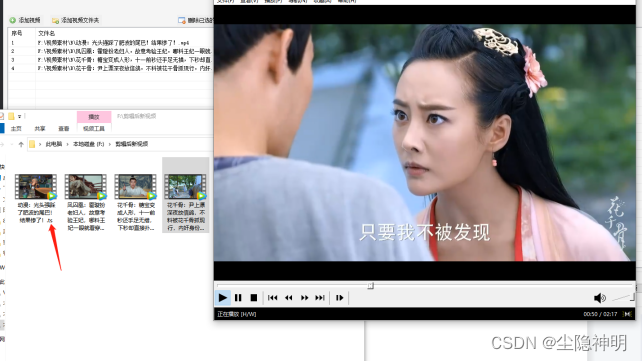
Task: Select row 2 in the converter file list
Action: [x=111, y=51]
